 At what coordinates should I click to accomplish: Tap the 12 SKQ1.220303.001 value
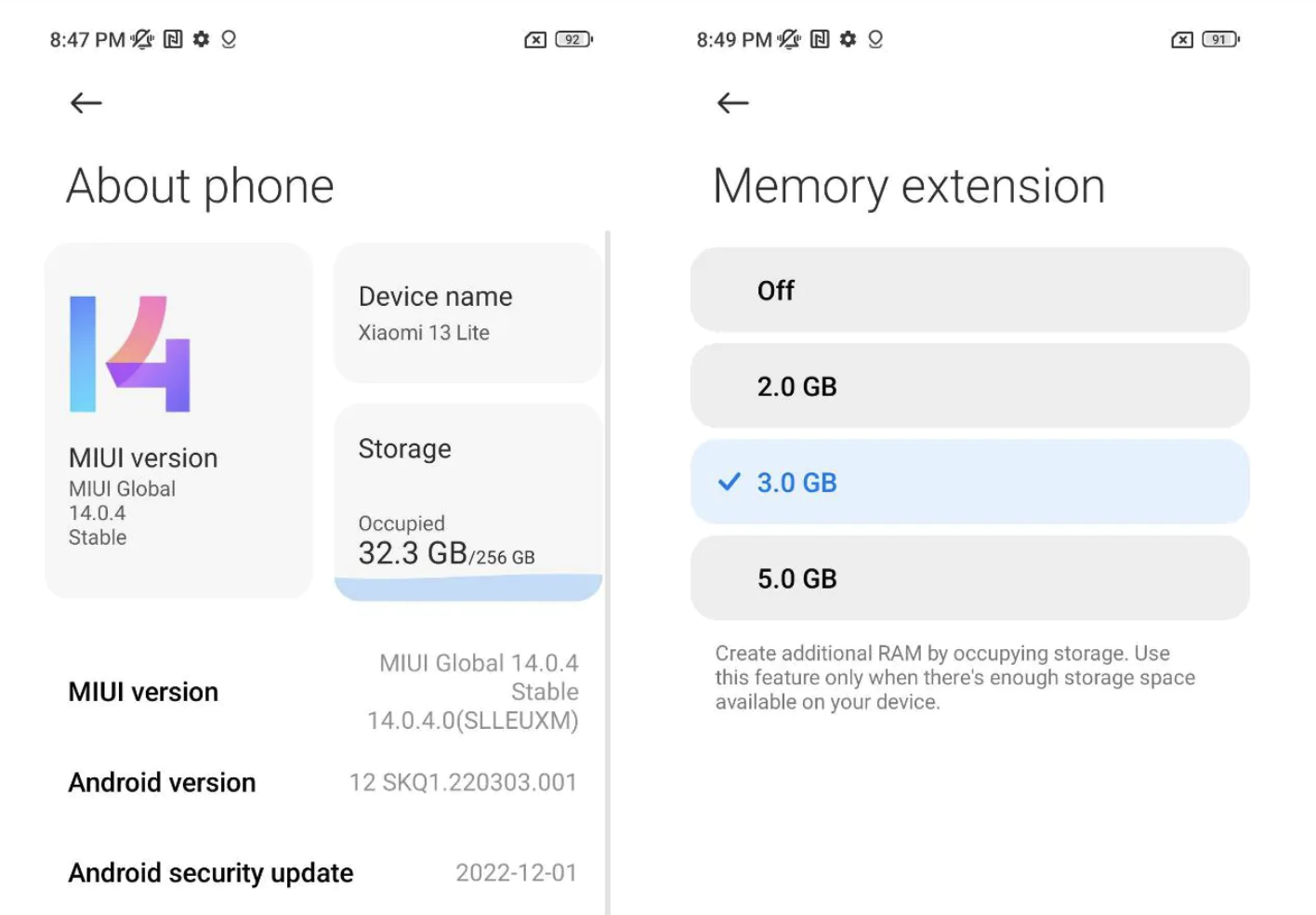[463, 783]
